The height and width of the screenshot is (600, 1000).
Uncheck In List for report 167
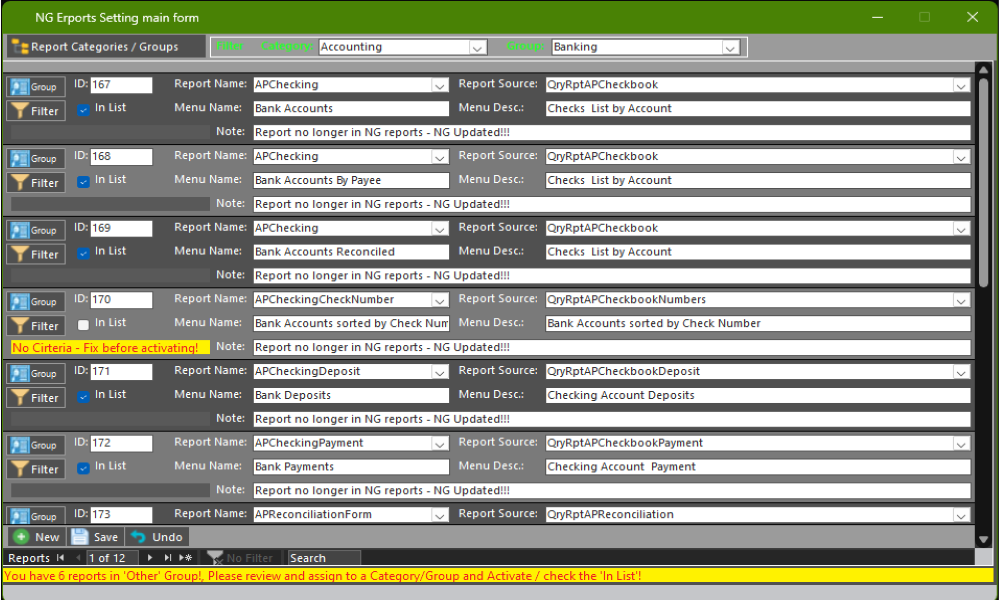84,109
